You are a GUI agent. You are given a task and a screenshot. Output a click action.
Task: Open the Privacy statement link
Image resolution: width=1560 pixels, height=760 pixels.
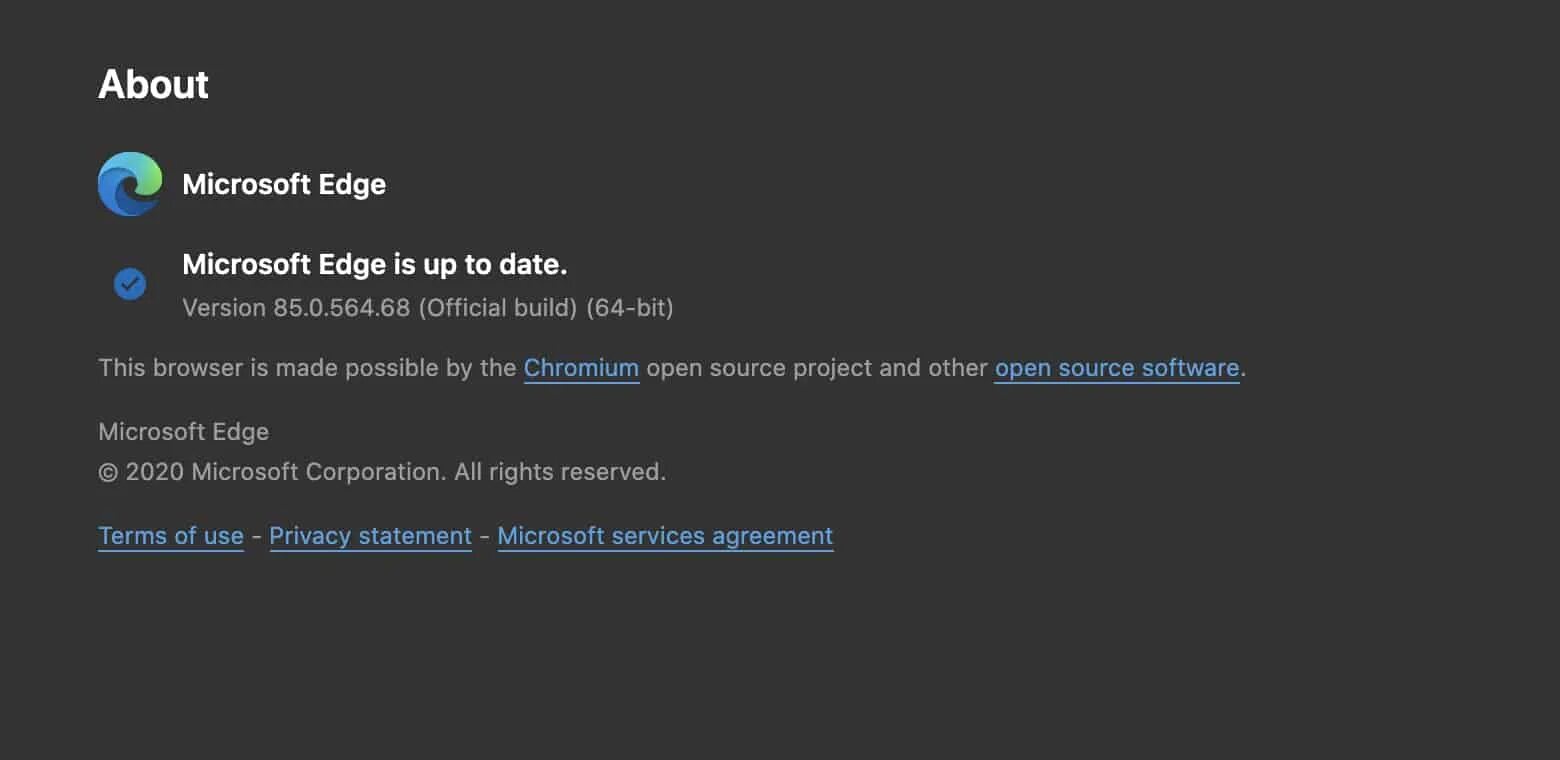pyautogui.click(x=370, y=536)
